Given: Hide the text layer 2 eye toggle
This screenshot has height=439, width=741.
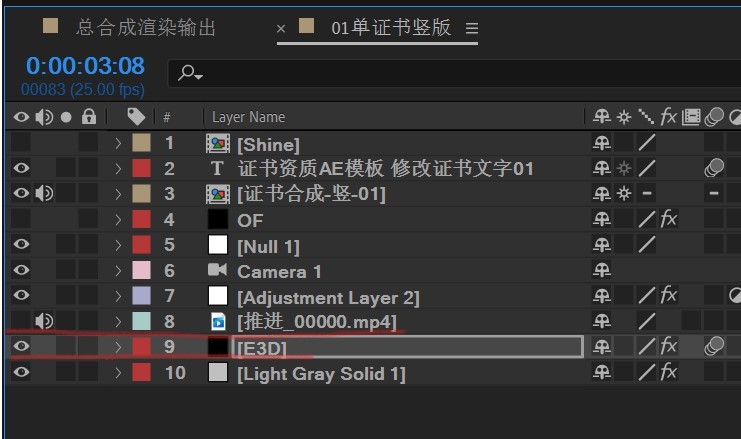Looking at the screenshot, I should click(x=21, y=168).
